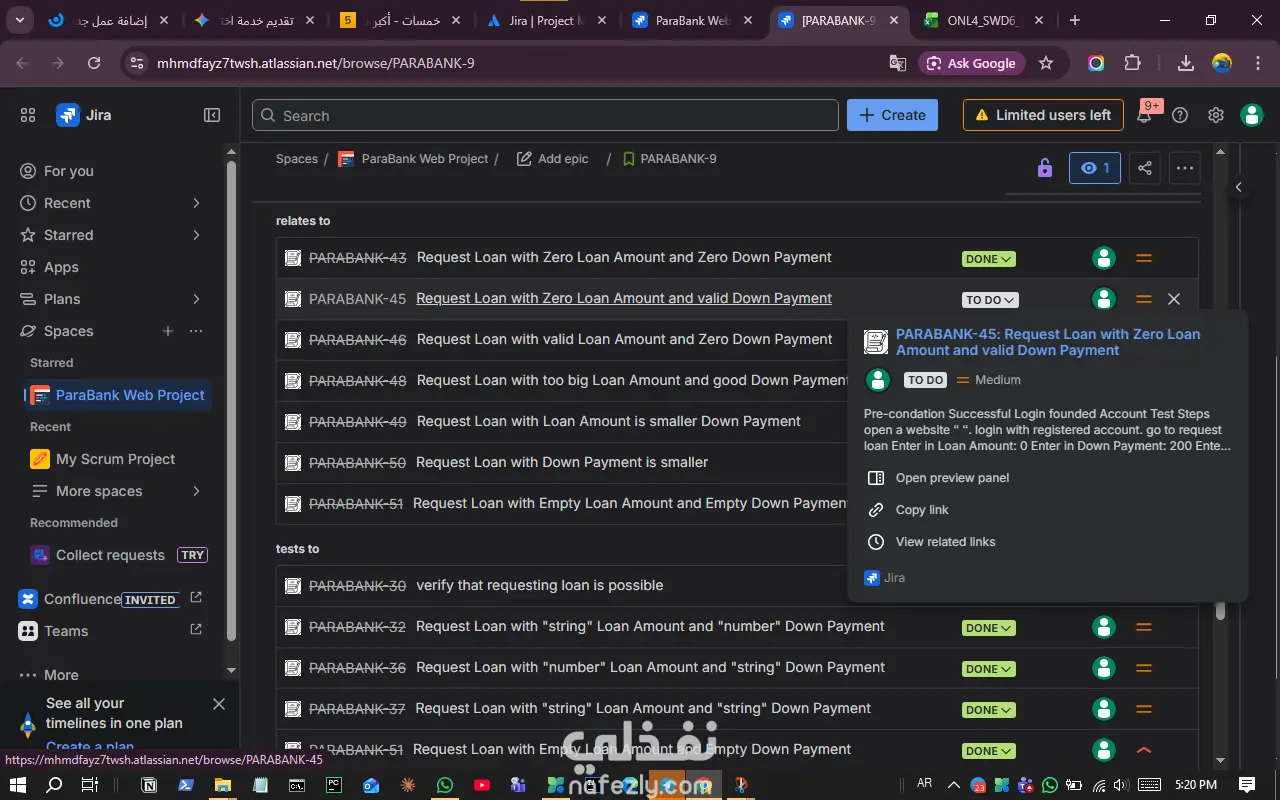Dismiss the 'See all your timelines' banner
This screenshot has height=800, width=1280.
point(219,704)
